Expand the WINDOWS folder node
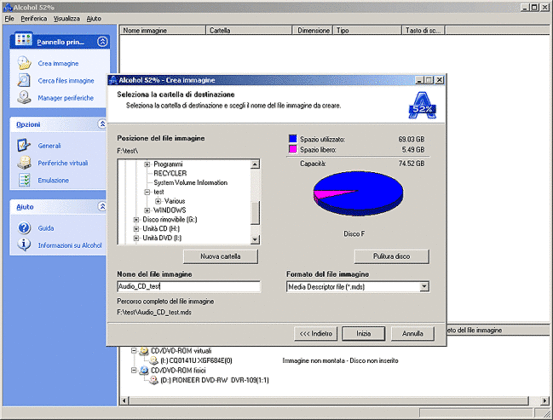Viewport: 553px width, 420px height. [x=147, y=210]
